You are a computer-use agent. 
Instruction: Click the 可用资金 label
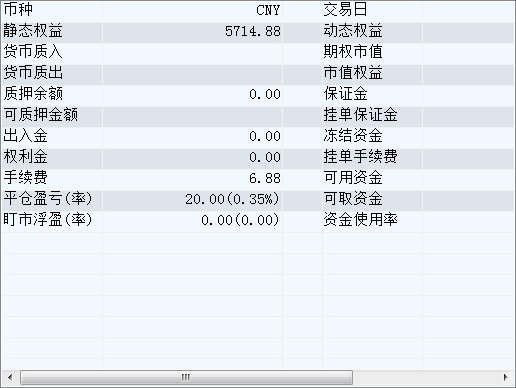353,178
